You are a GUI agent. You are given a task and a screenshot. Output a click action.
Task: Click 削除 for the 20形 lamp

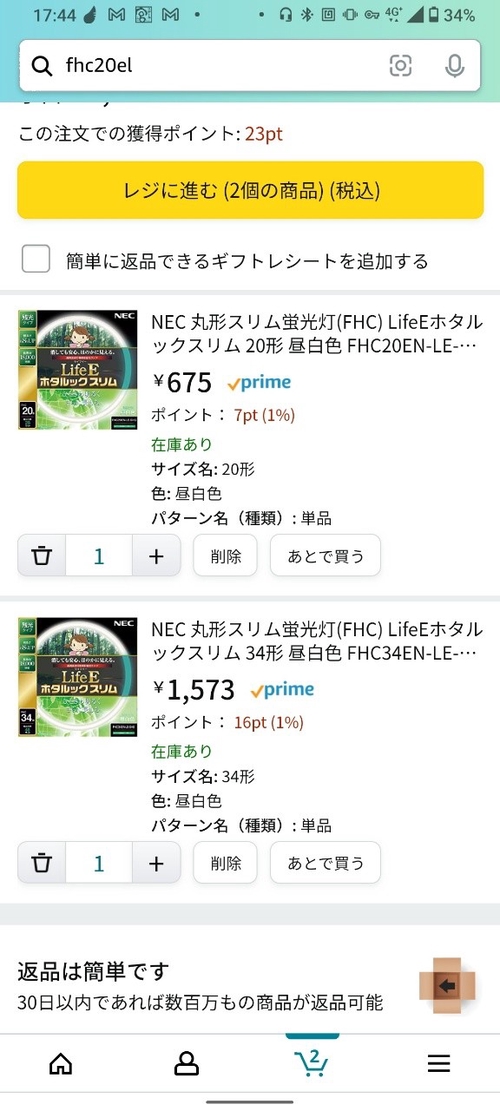225,556
